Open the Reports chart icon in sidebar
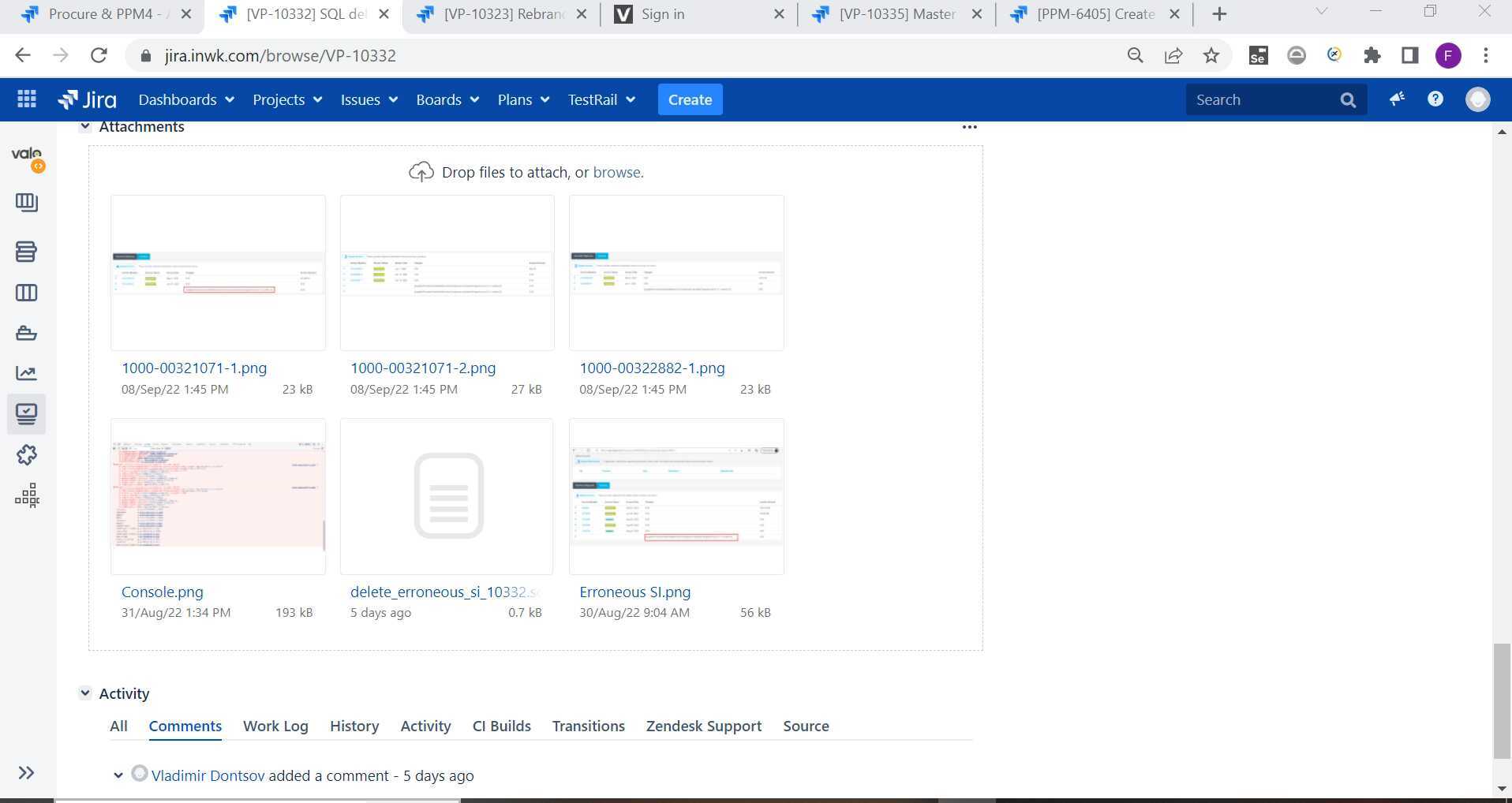This screenshot has height=803, width=1512. point(26,373)
